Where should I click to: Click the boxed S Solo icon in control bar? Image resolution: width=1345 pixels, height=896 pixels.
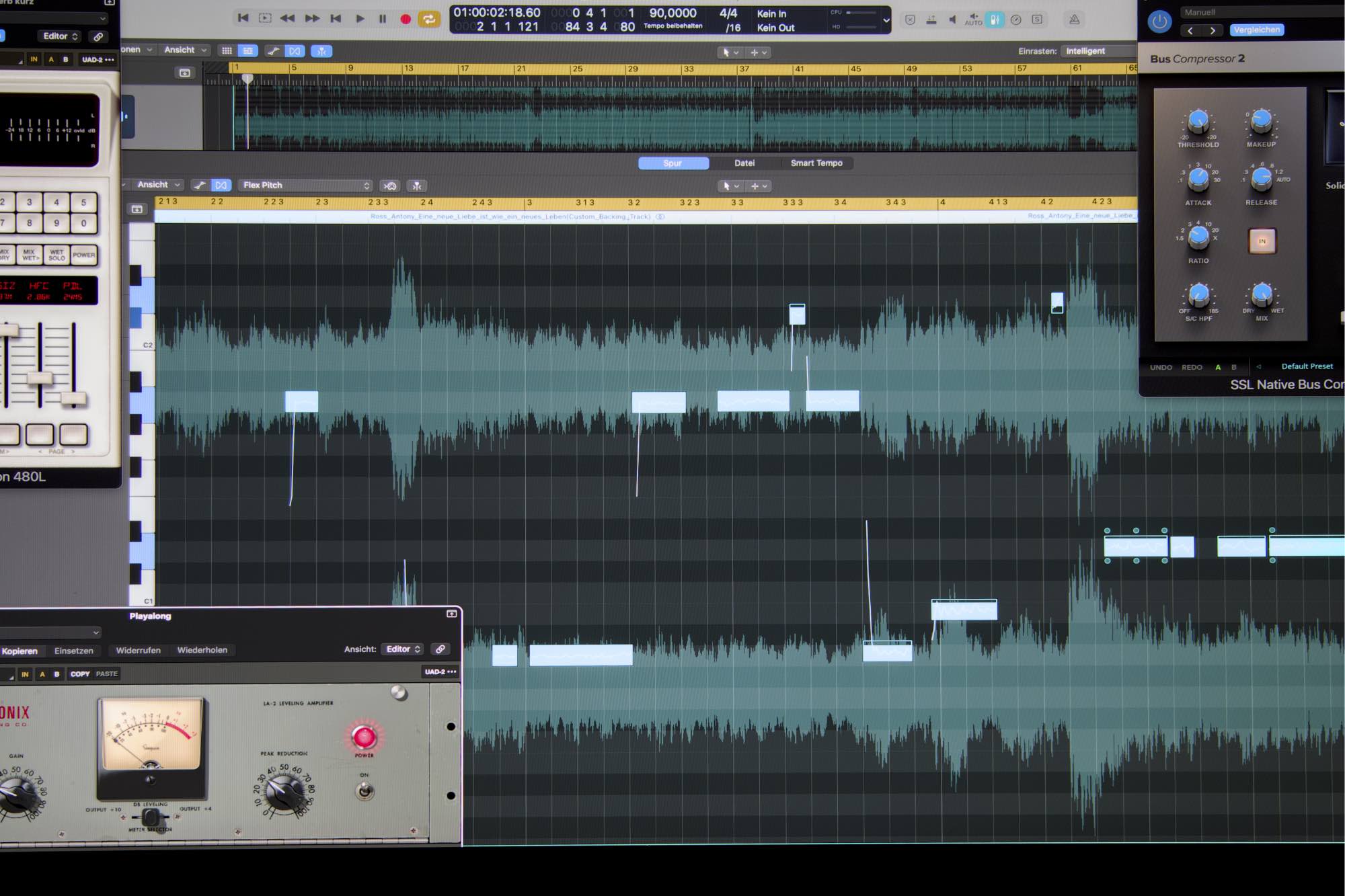click(x=1038, y=19)
